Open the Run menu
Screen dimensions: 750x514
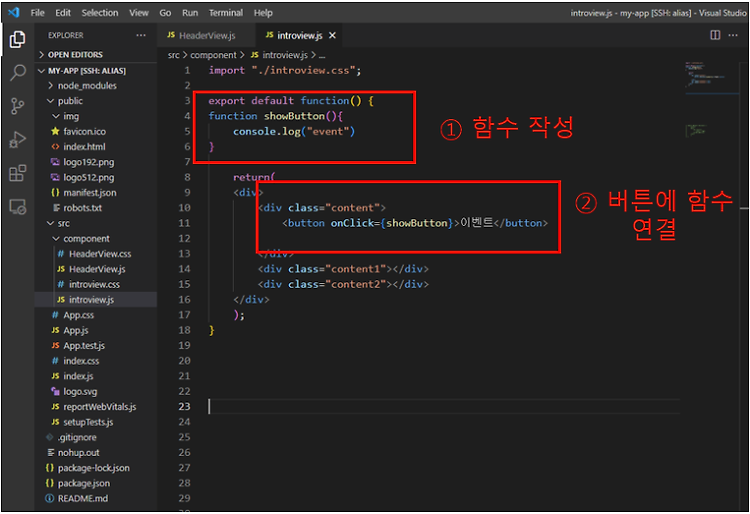(190, 13)
